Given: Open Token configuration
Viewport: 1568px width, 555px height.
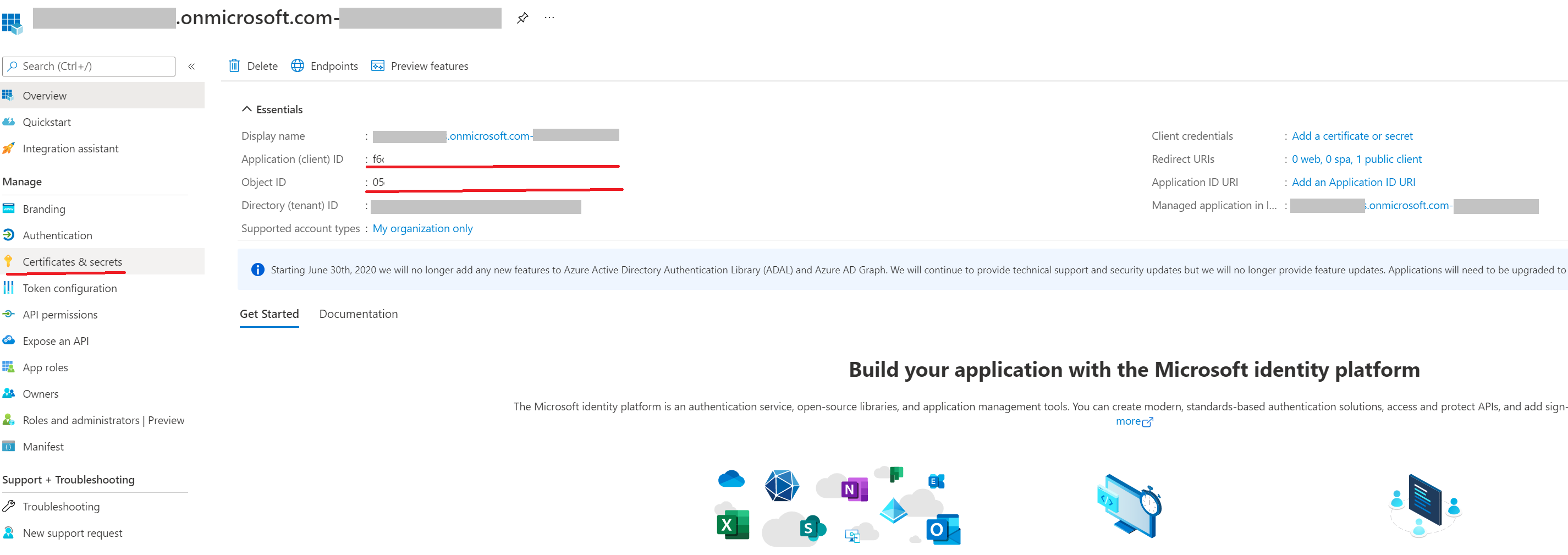Looking at the screenshot, I should 70,288.
